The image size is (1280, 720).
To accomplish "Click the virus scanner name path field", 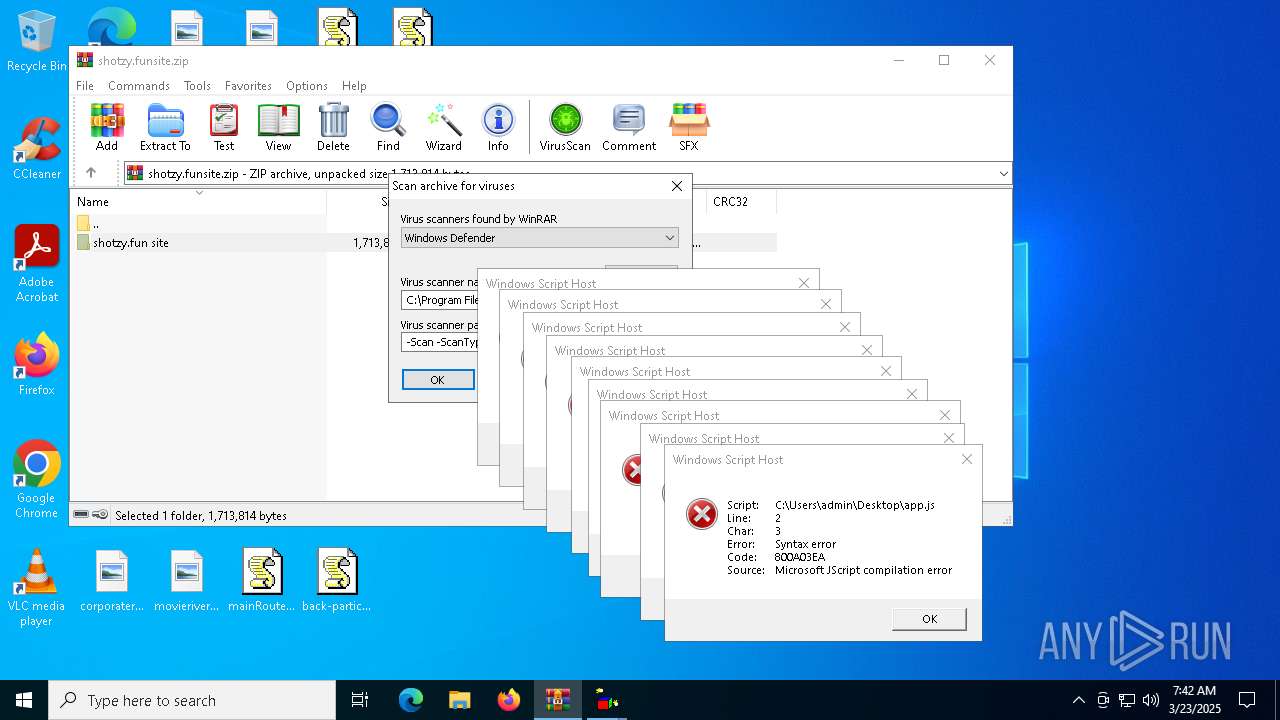I will point(440,300).
